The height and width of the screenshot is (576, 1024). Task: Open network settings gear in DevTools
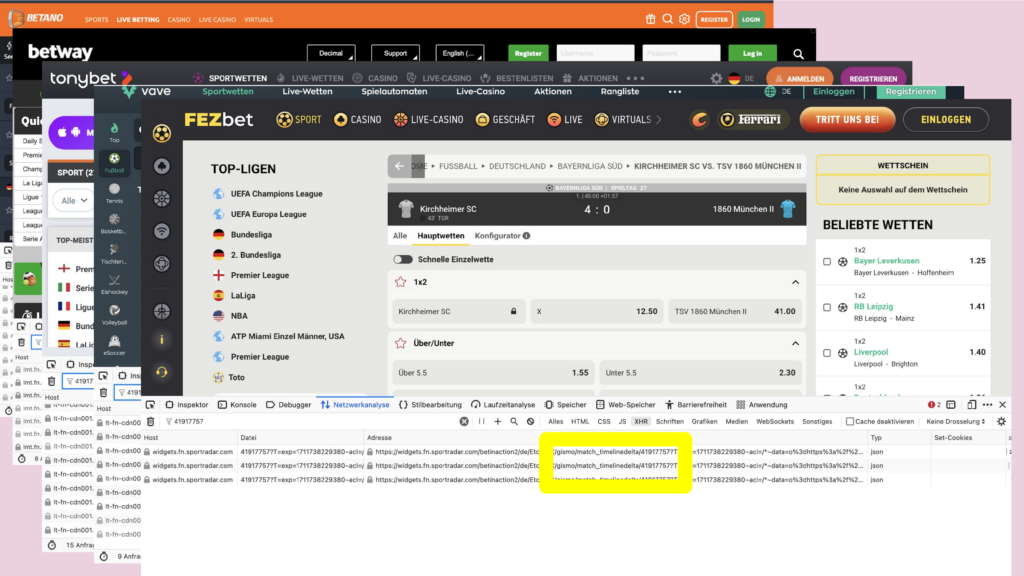[1001, 422]
